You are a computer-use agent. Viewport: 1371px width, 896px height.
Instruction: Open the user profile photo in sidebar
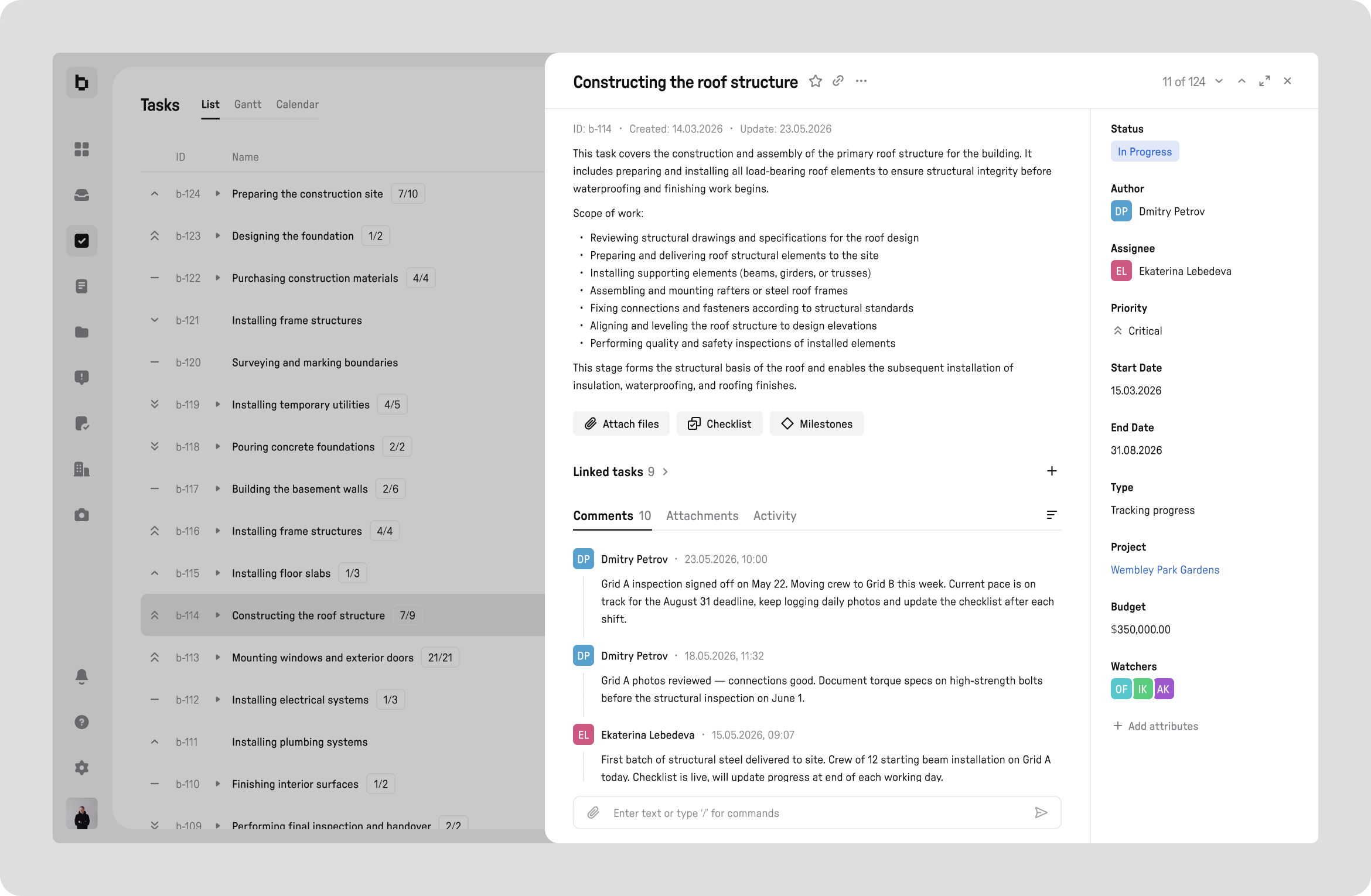81,813
